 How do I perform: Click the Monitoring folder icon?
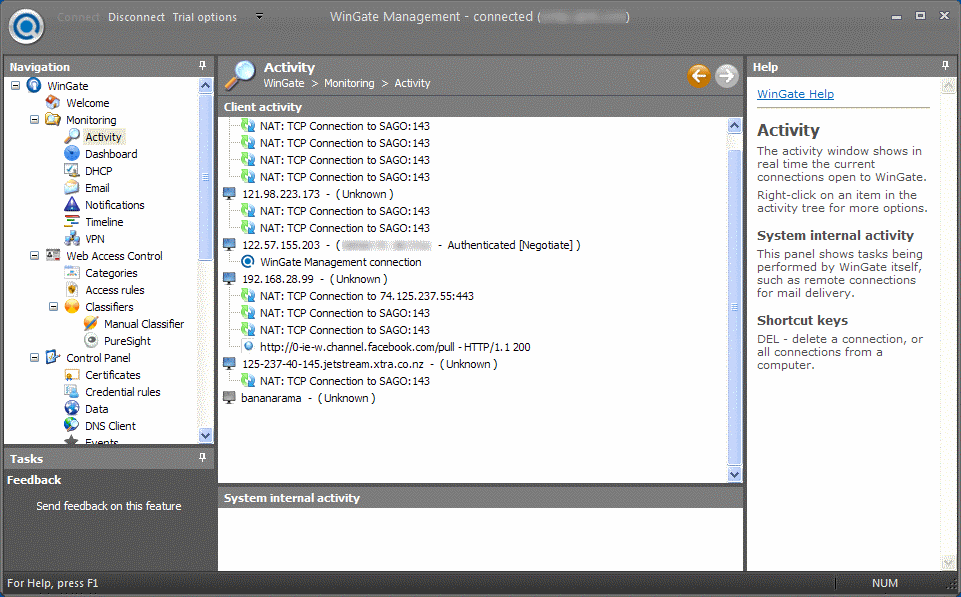(53, 120)
